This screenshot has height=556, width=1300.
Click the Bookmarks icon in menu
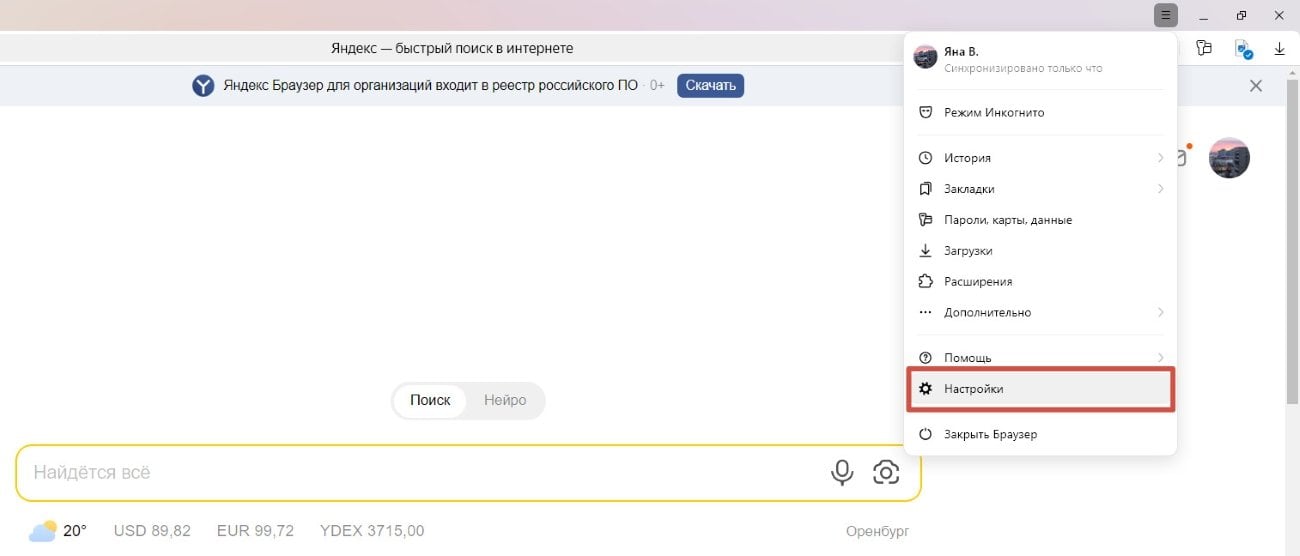925,189
